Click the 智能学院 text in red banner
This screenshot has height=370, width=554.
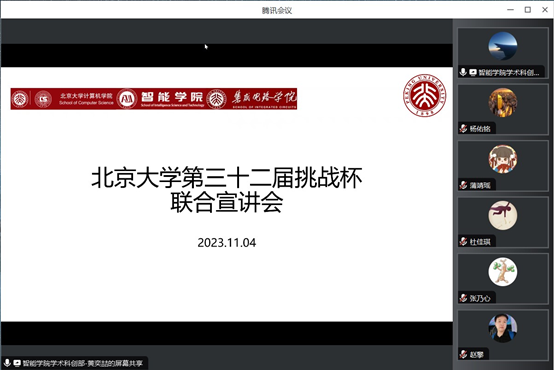click(x=172, y=96)
